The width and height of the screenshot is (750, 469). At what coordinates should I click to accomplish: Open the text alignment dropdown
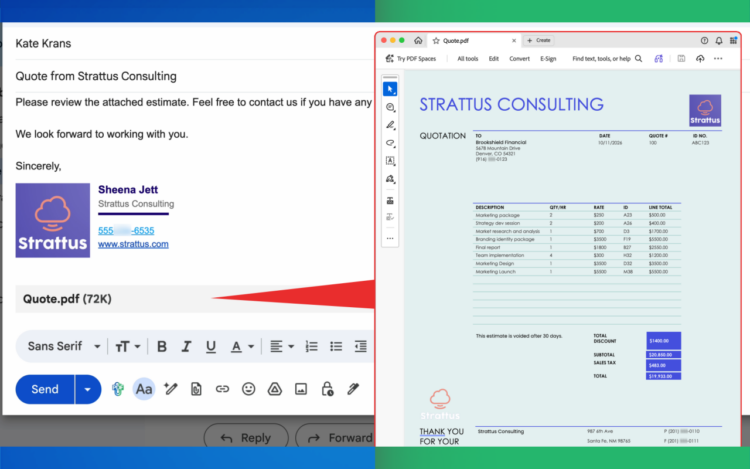tap(282, 347)
